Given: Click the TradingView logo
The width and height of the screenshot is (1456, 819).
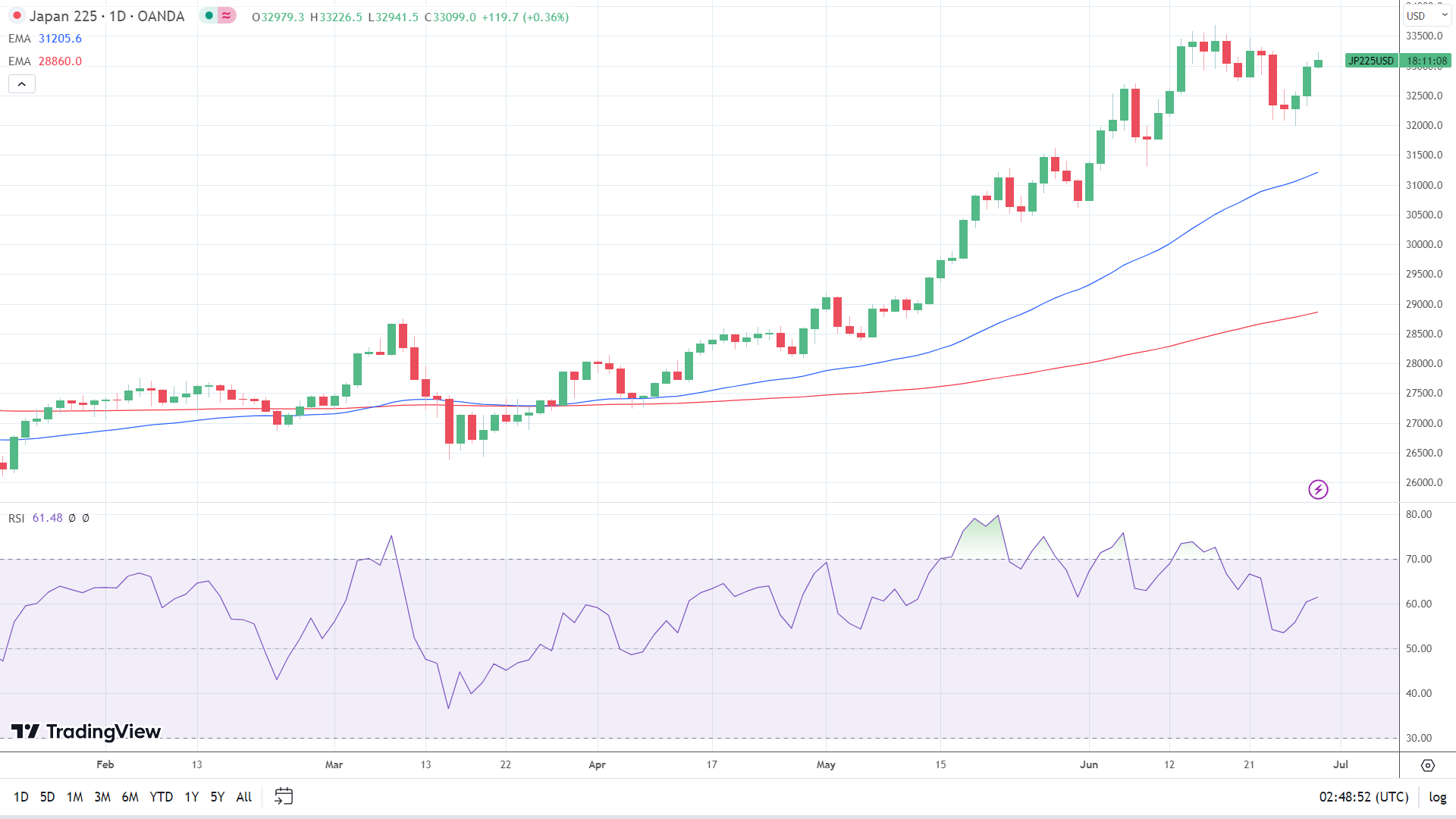Looking at the screenshot, I should click(x=86, y=731).
